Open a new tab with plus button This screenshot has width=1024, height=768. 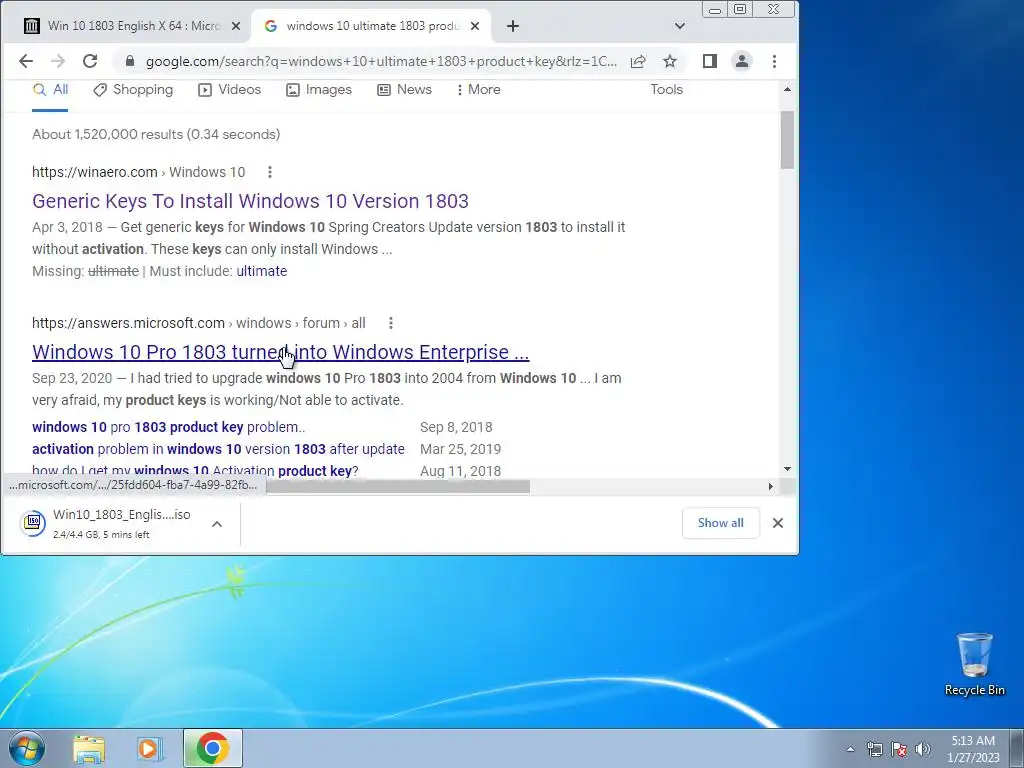point(513,26)
